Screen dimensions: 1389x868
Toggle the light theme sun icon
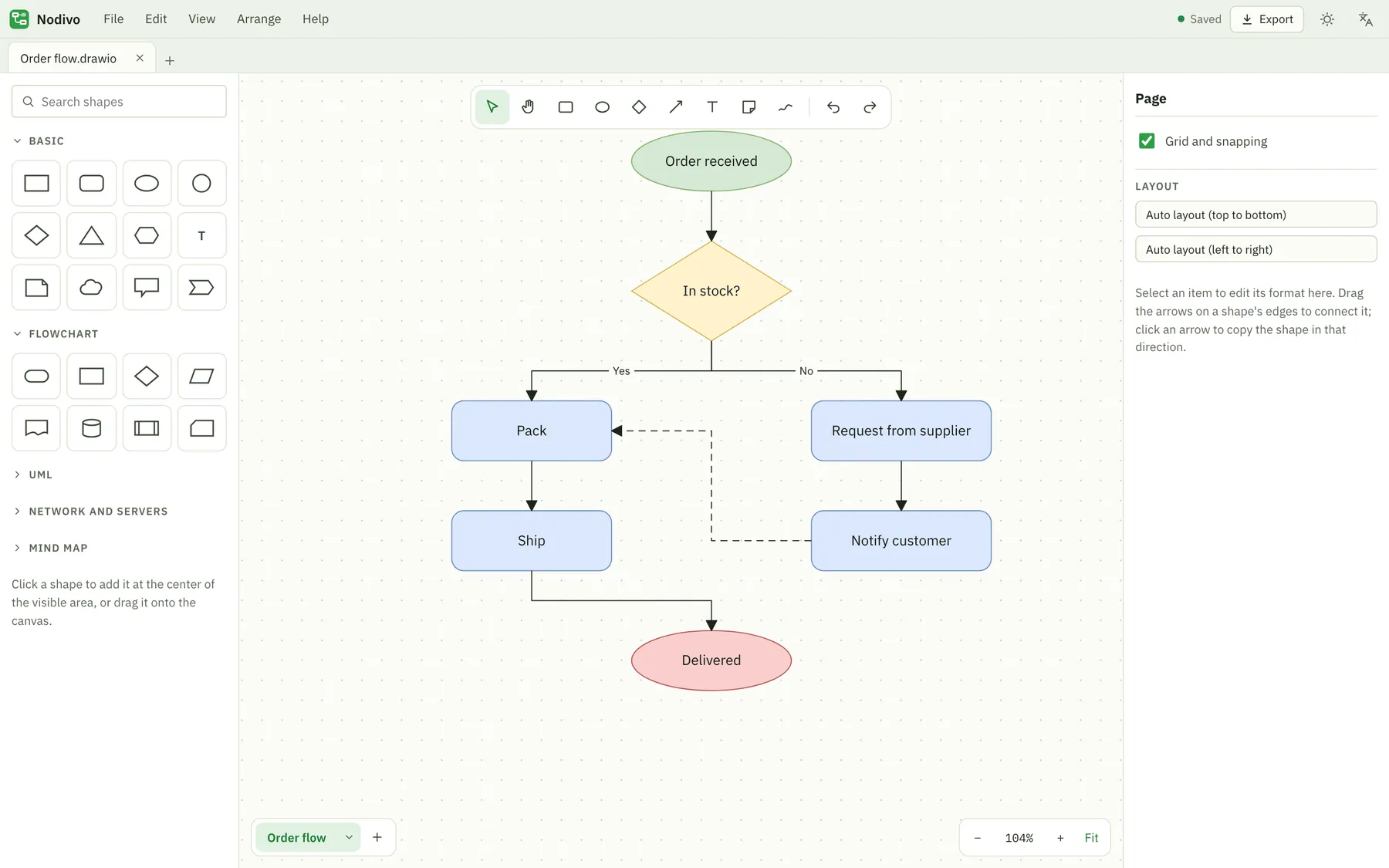pyautogui.click(x=1327, y=19)
